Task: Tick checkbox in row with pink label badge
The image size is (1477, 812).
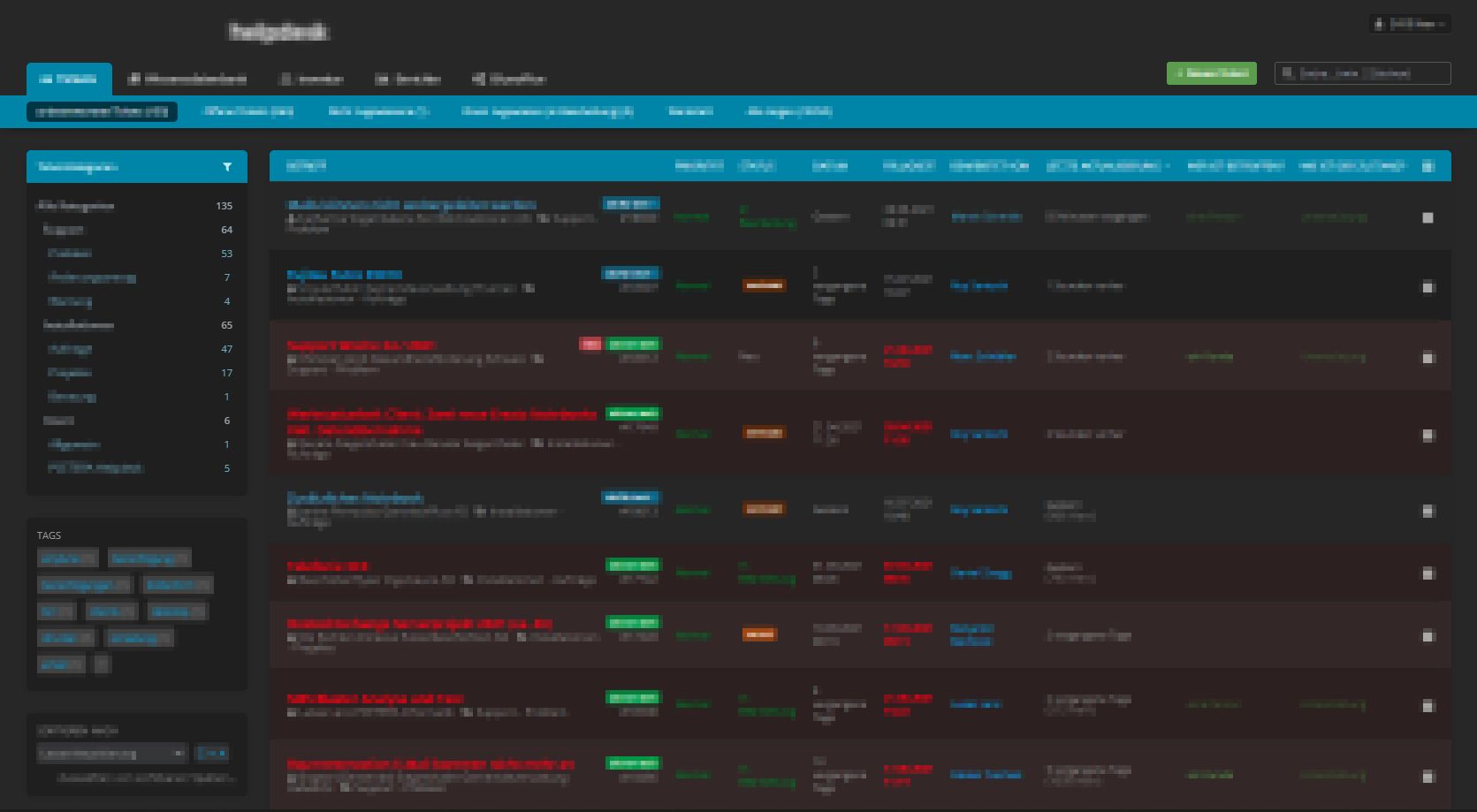Action: click(1428, 357)
